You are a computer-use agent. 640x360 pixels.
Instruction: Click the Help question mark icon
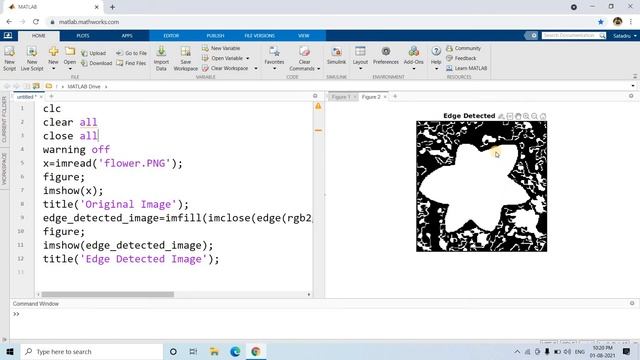(436, 51)
